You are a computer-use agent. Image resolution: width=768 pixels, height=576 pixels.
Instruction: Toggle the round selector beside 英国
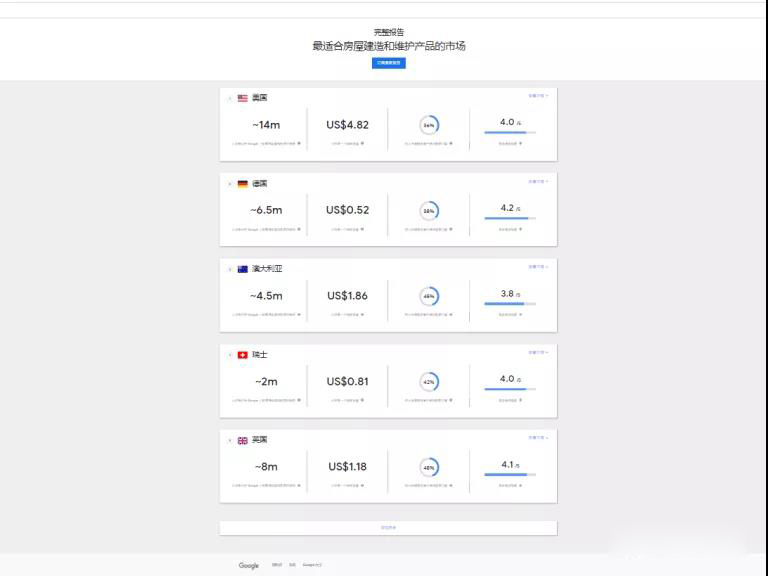pos(230,440)
